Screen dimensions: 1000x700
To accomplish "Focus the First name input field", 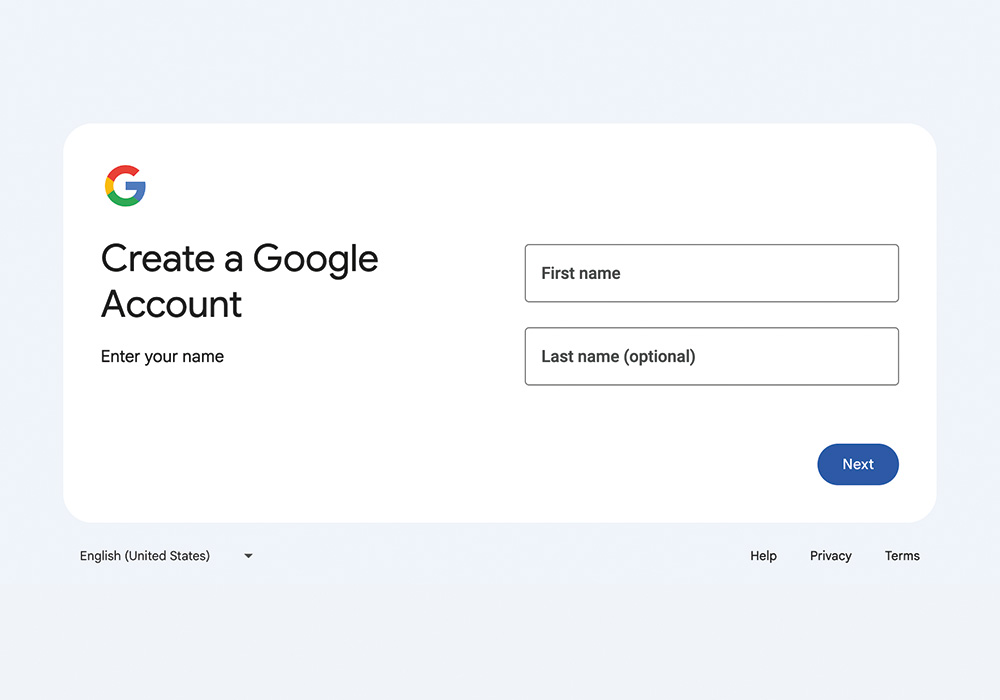I will click(x=712, y=273).
